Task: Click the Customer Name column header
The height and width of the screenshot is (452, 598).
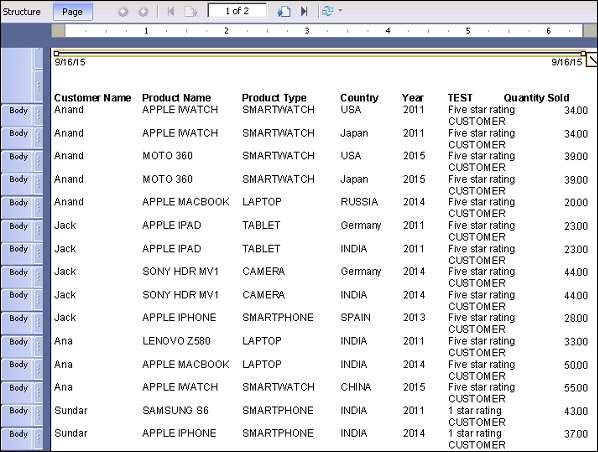Action: 93,98
